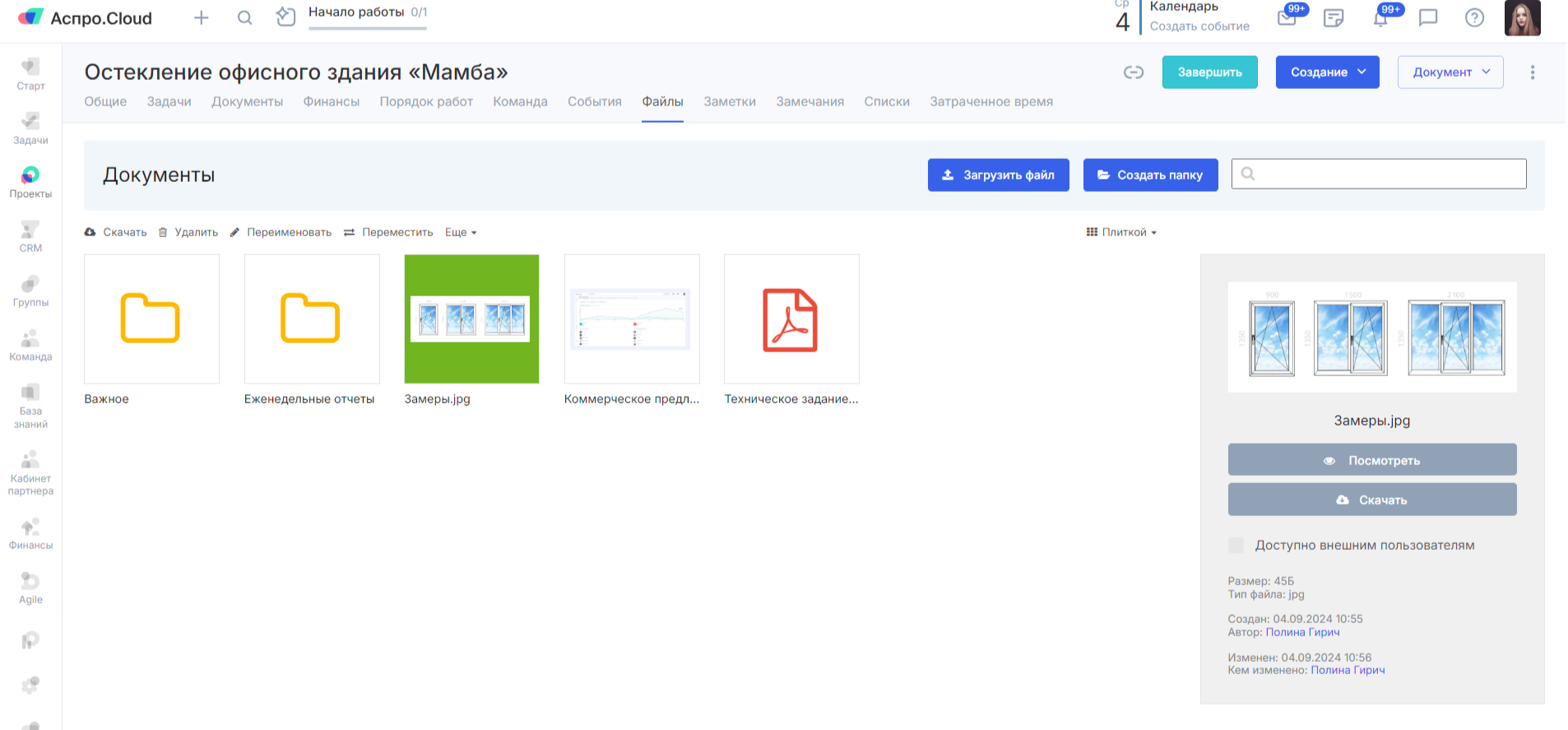
Task: Click the plus icon in top bar
Action: 202,18
